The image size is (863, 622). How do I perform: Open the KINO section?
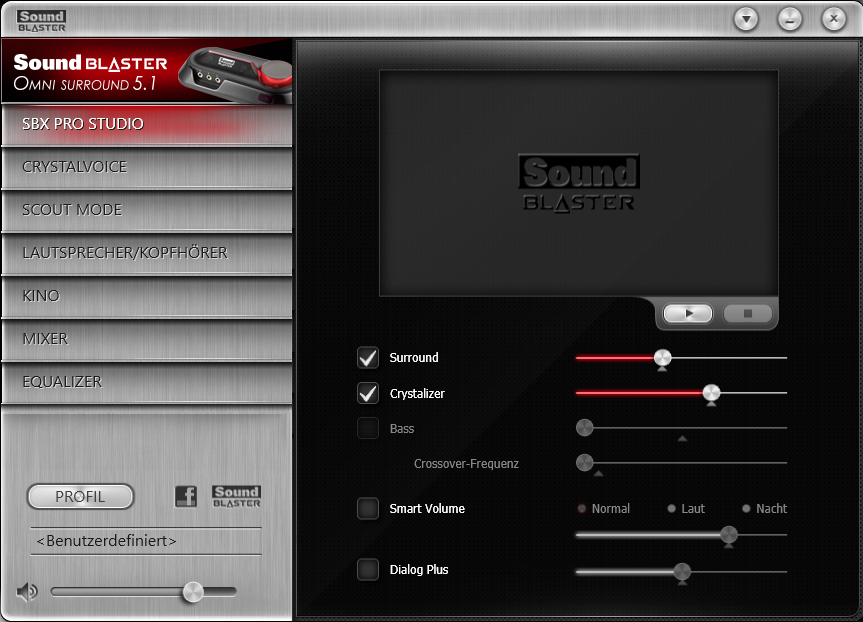point(147,296)
